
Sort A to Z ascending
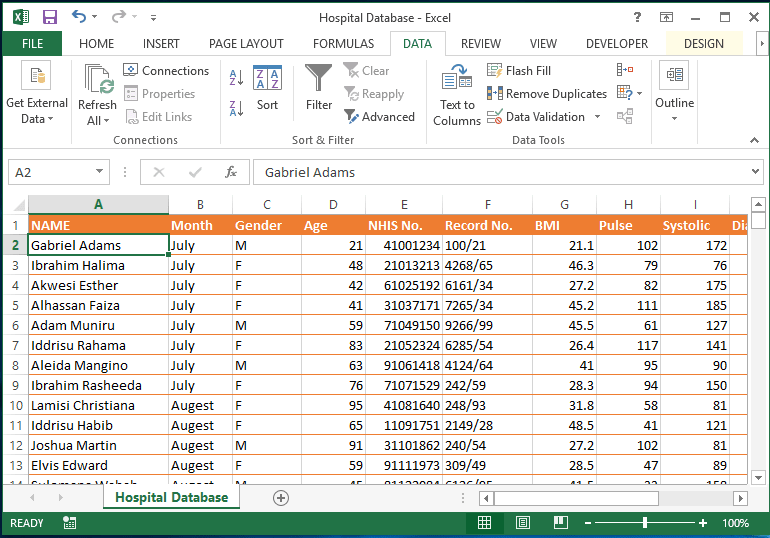click(x=236, y=78)
